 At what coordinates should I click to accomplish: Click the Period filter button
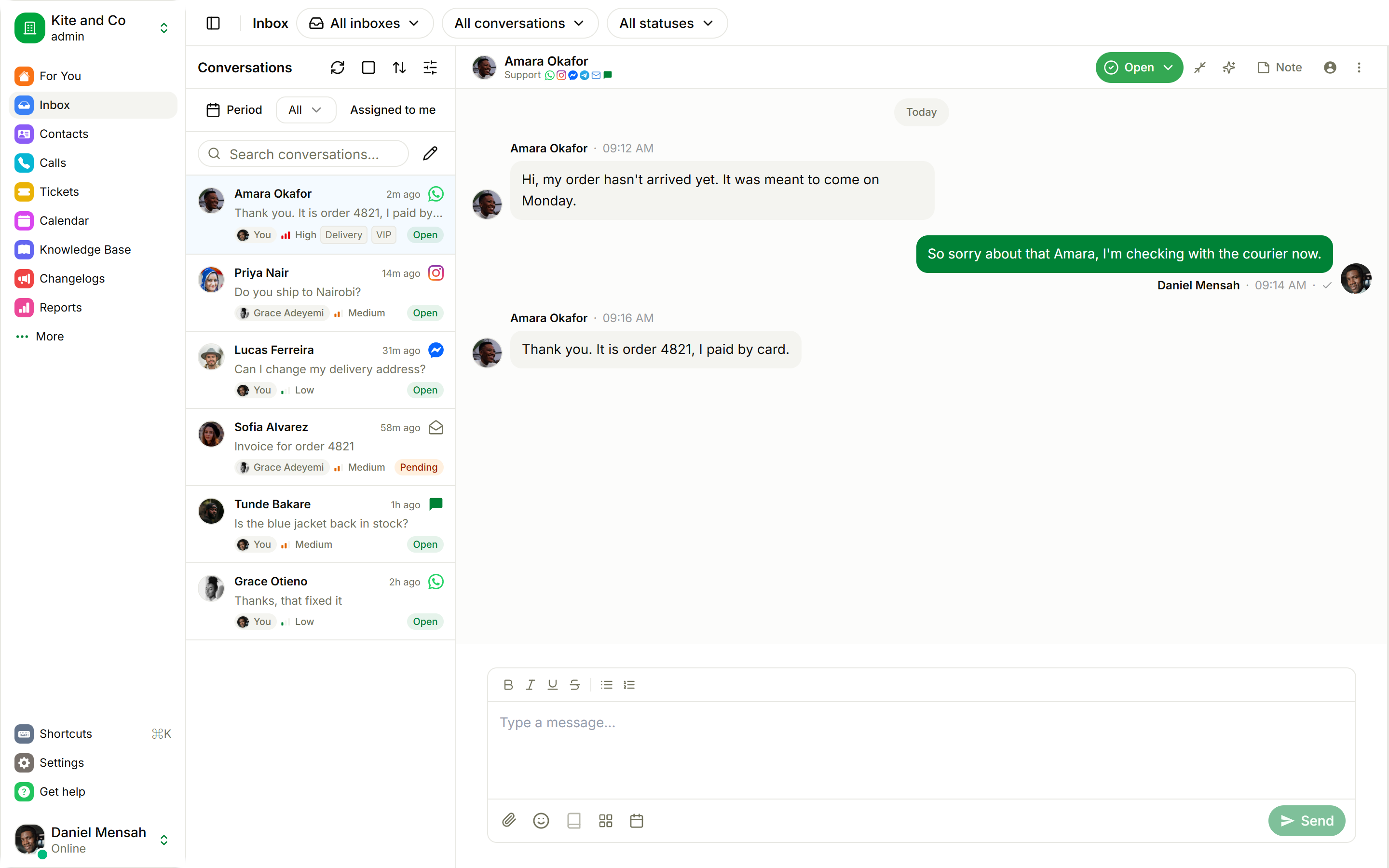click(234, 109)
